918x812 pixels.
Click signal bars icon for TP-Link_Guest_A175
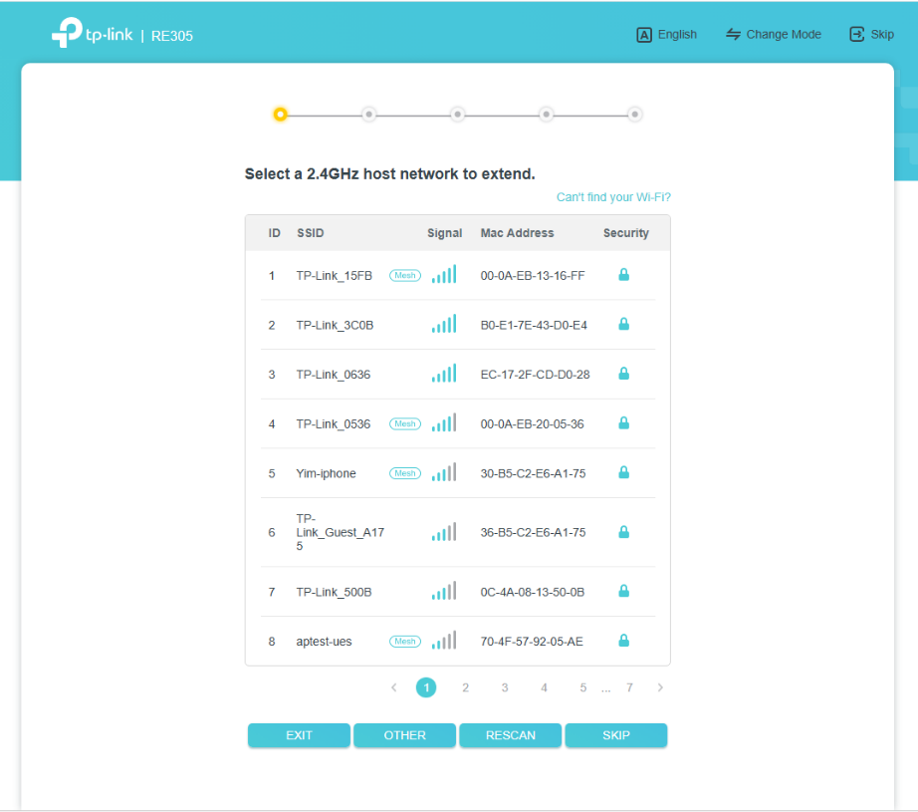click(x=444, y=532)
